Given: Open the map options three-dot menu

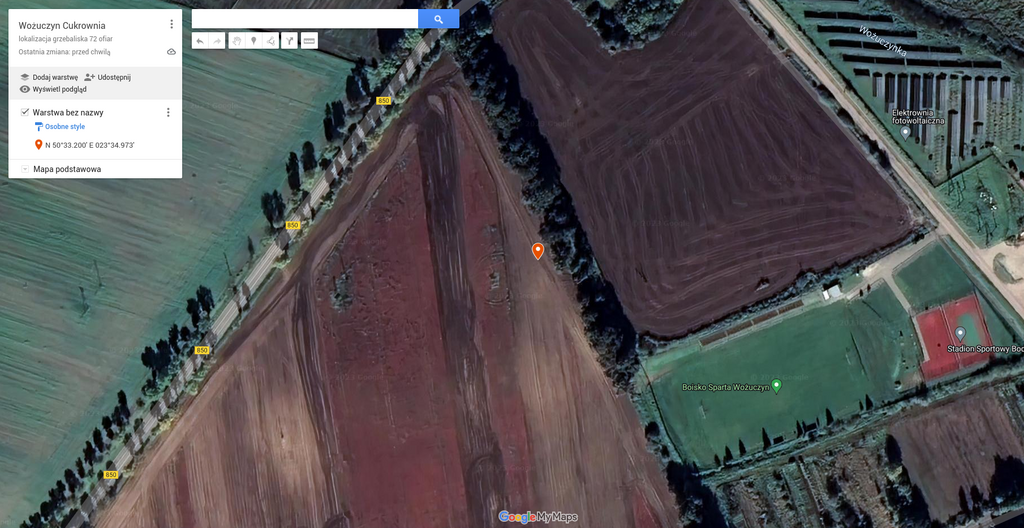Looking at the screenshot, I should tap(171, 24).
